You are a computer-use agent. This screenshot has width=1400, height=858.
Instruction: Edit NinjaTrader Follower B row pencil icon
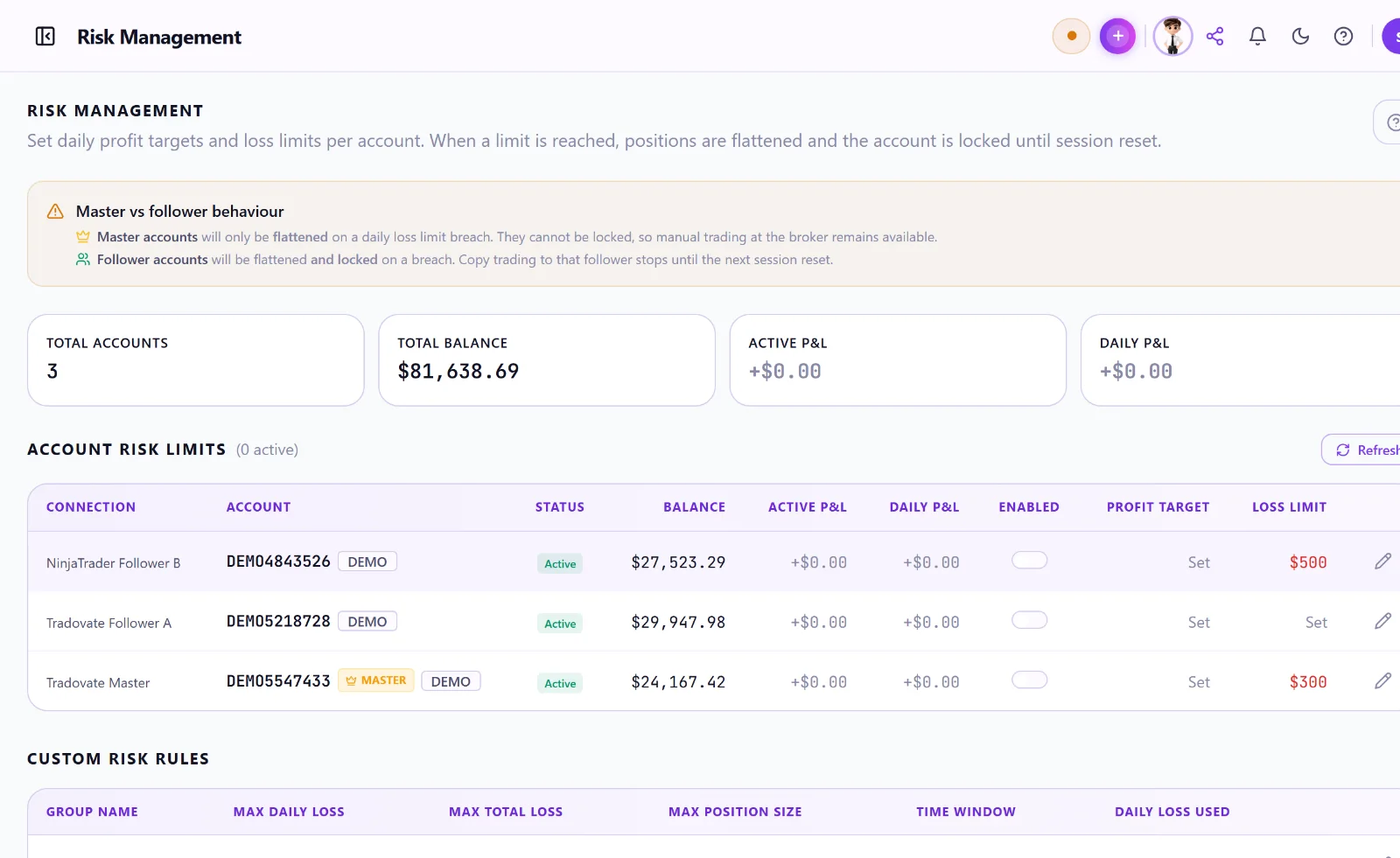[x=1382, y=562]
